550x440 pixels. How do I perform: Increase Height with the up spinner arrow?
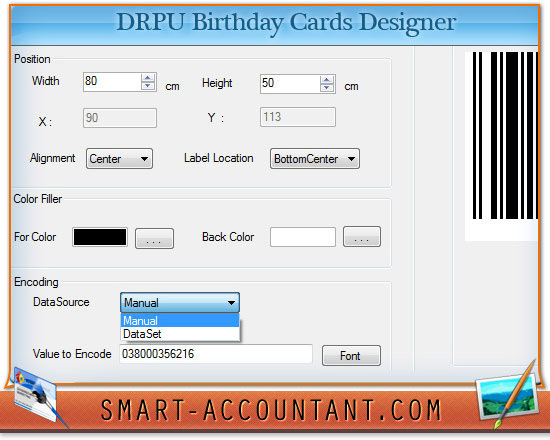coord(327,80)
